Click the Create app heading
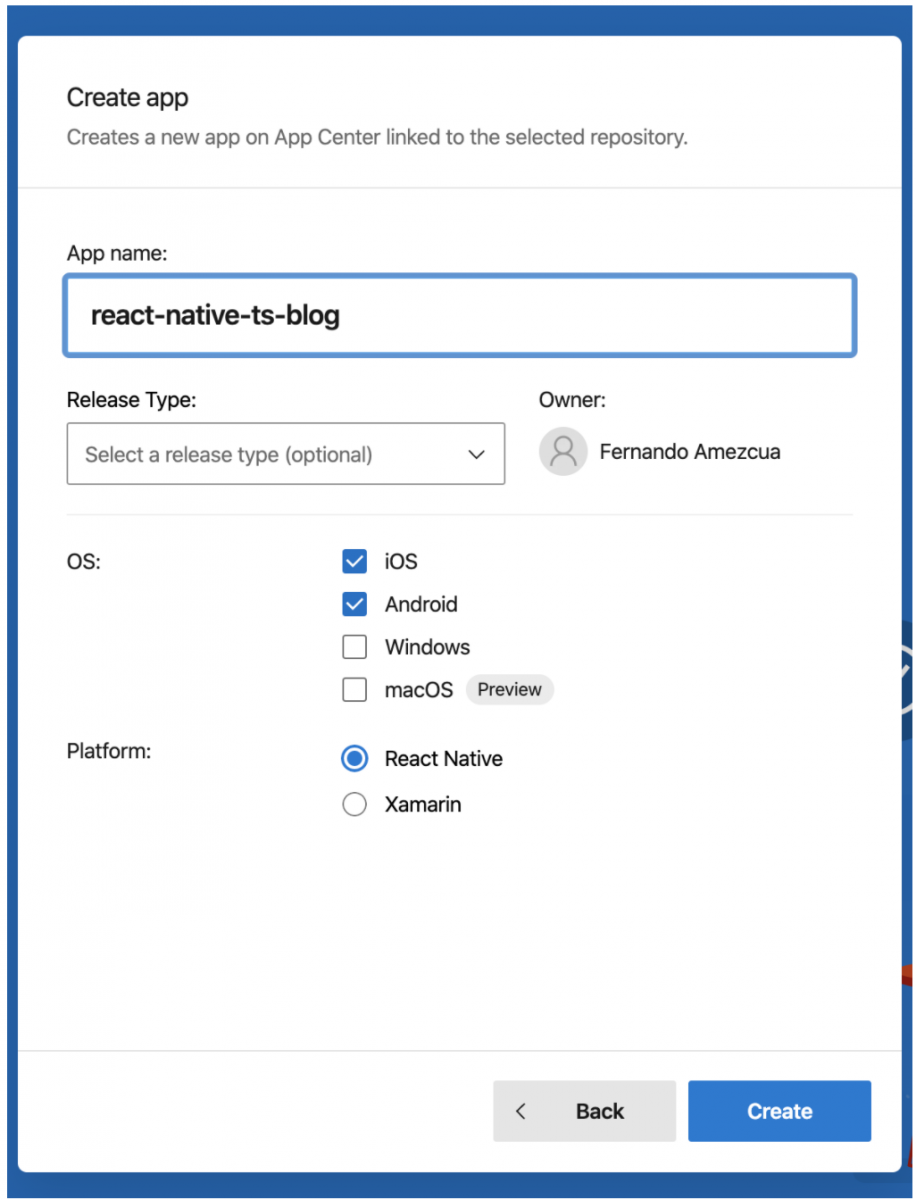The image size is (916, 1200). (x=128, y=98)
